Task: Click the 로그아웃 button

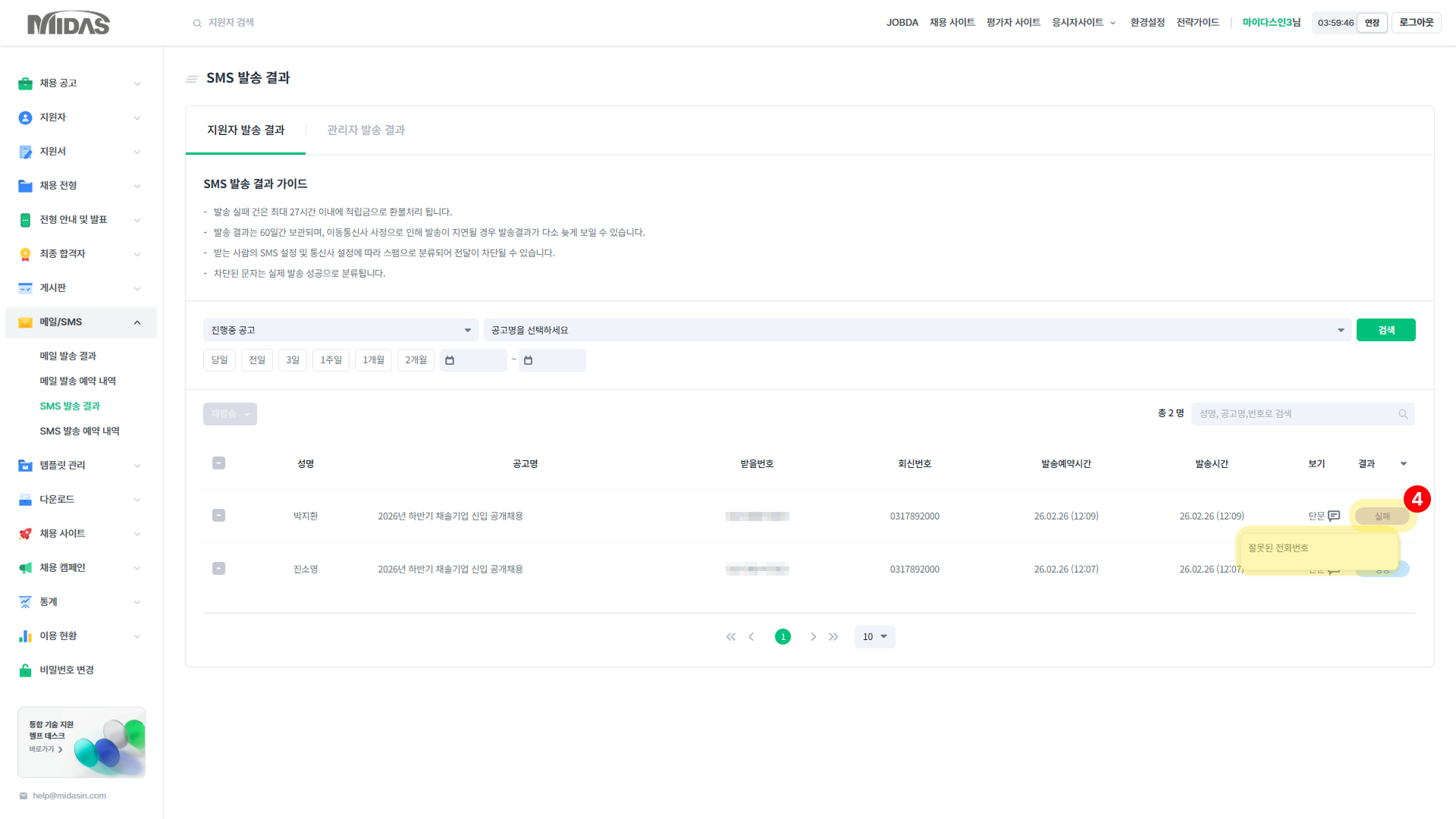Action: [1416, 23]
